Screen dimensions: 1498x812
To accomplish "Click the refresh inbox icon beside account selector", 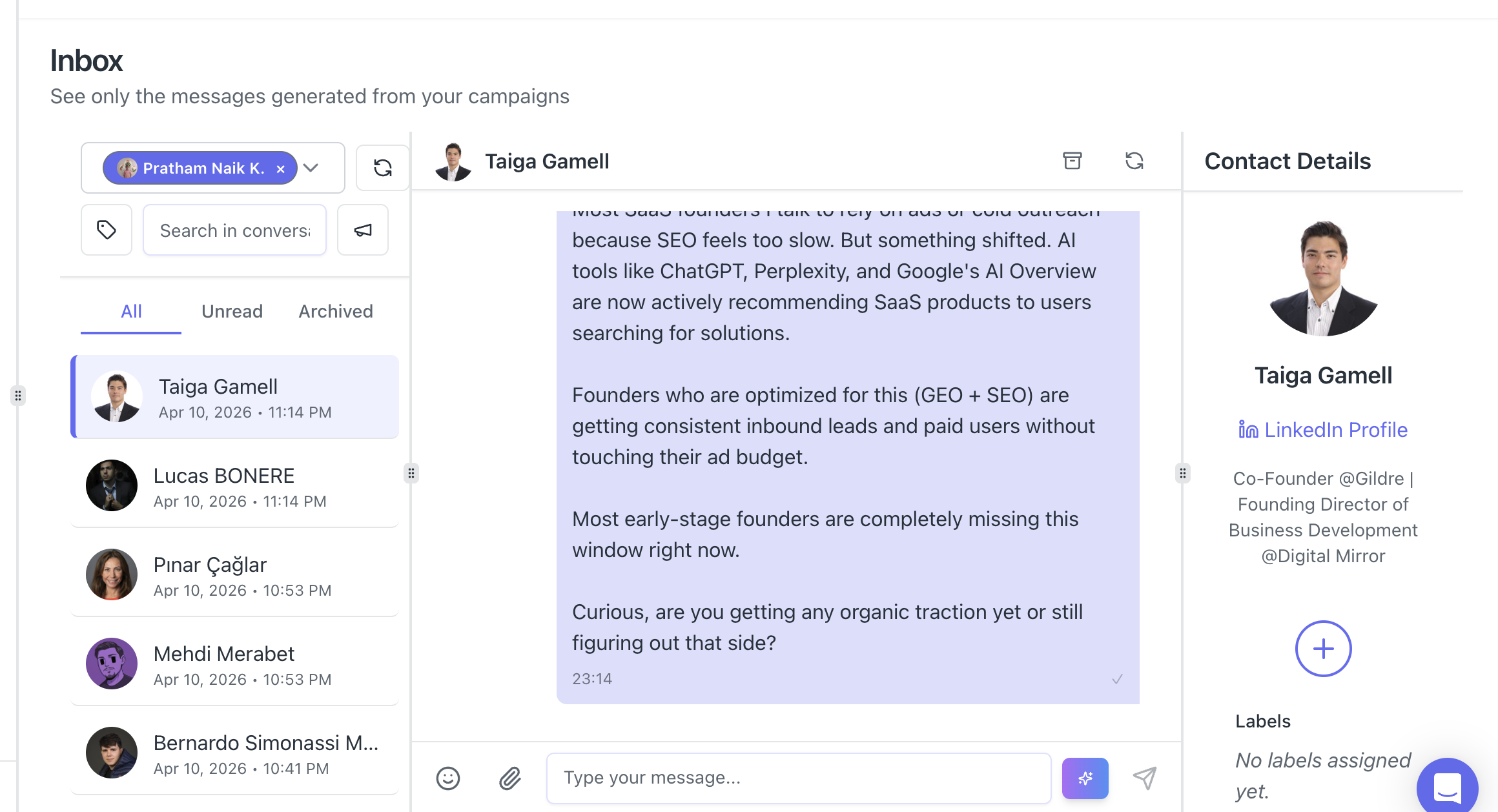I will [383, 168].
